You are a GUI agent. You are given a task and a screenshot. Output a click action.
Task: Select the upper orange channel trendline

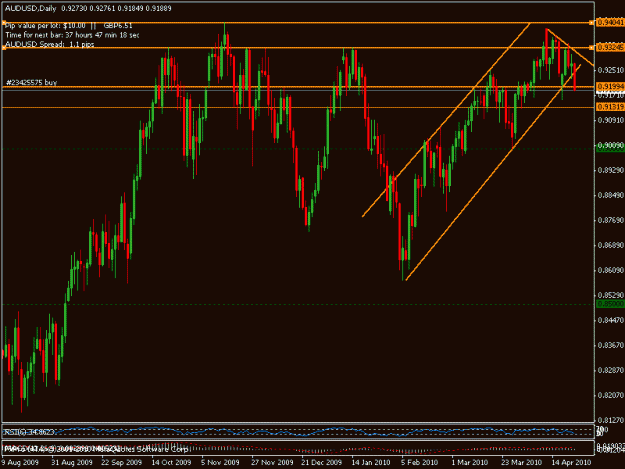point(446,120)
